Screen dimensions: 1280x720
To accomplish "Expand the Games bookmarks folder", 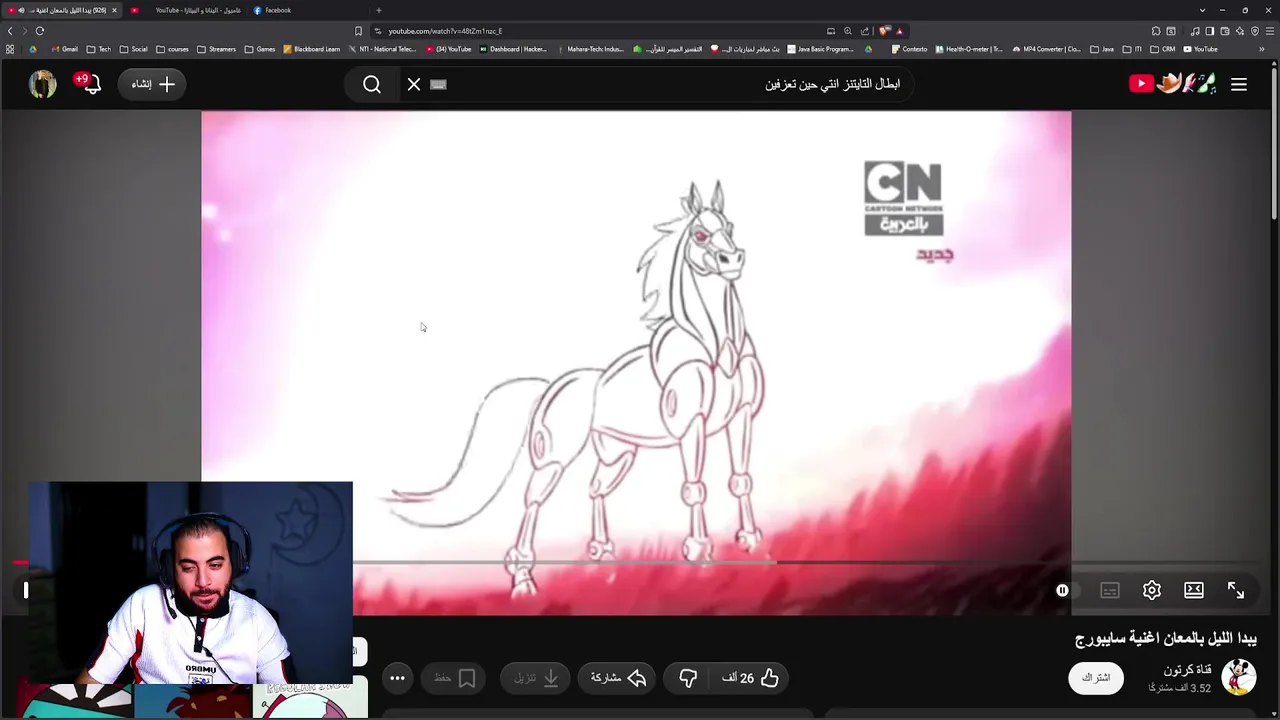I will click(x=260, y=49).
